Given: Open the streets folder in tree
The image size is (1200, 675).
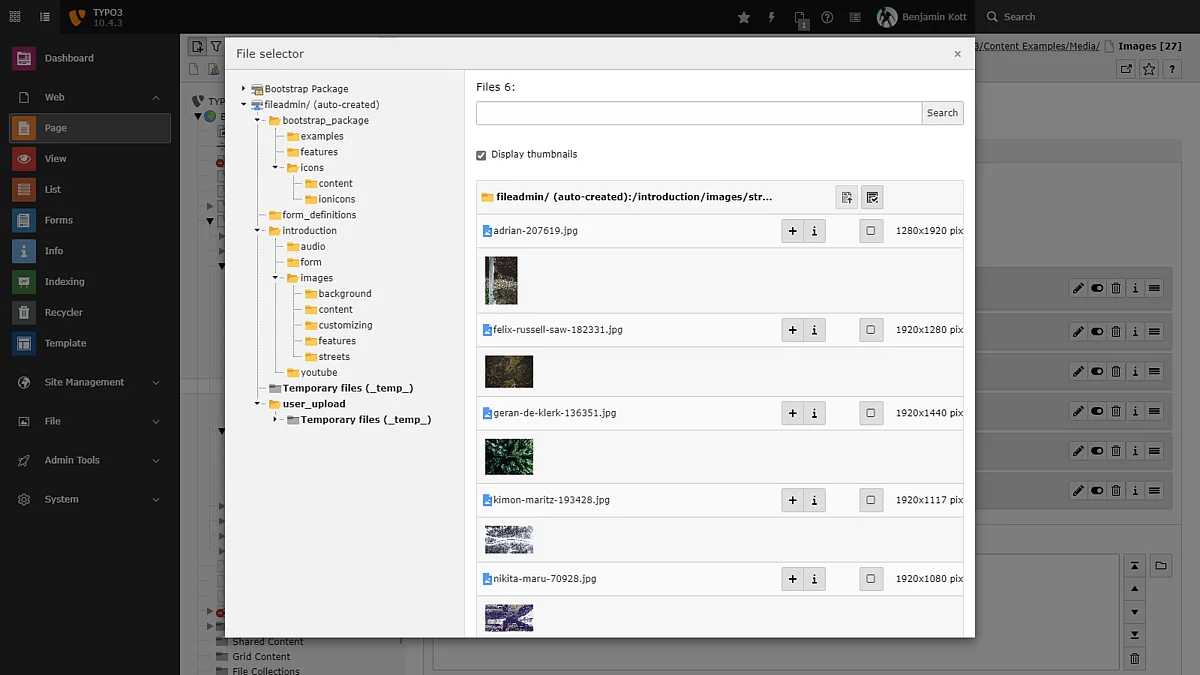Looking at the screenshot, I should point(334,357).
